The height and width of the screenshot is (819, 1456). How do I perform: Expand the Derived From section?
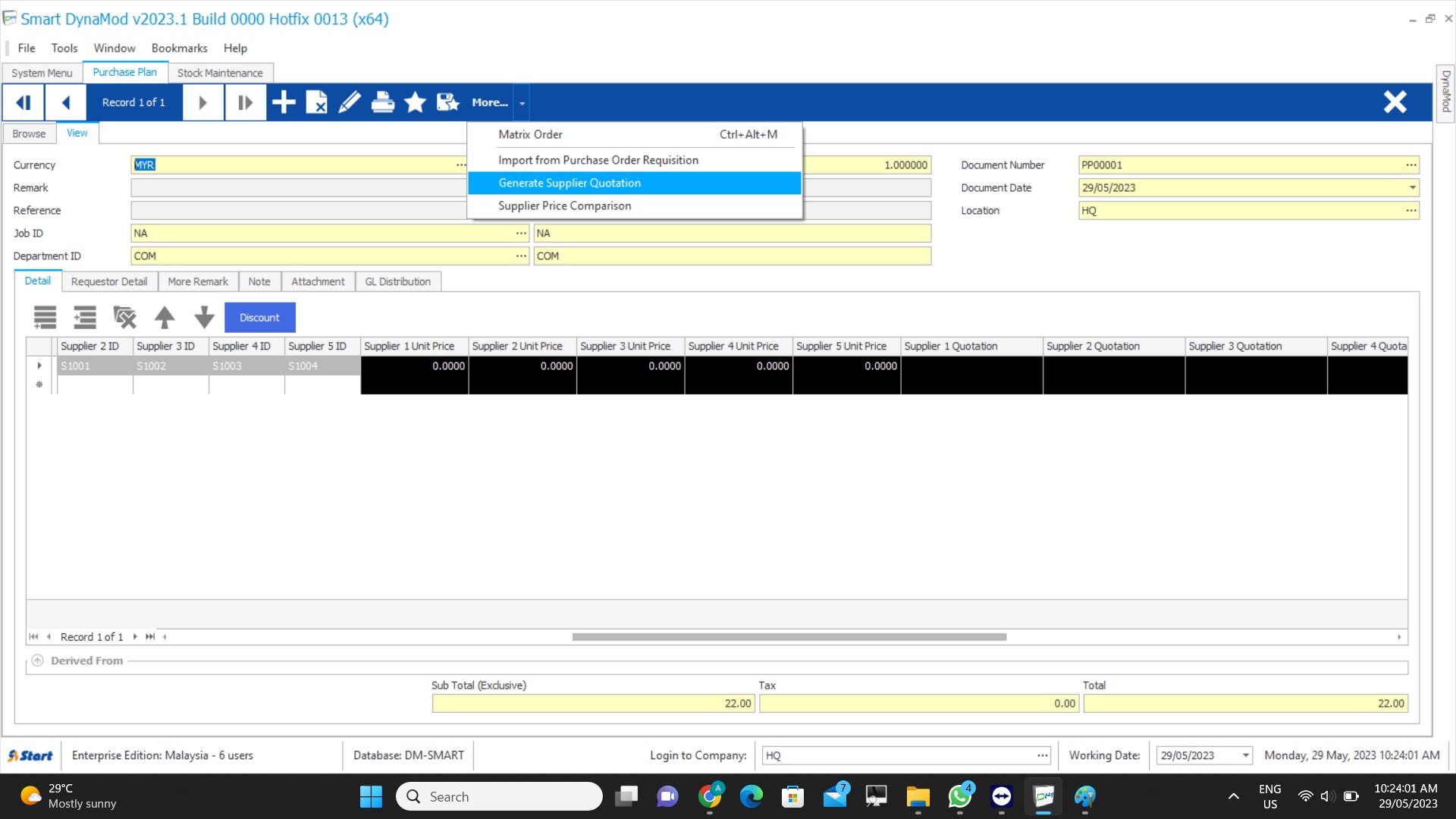(x=37, y=661)
